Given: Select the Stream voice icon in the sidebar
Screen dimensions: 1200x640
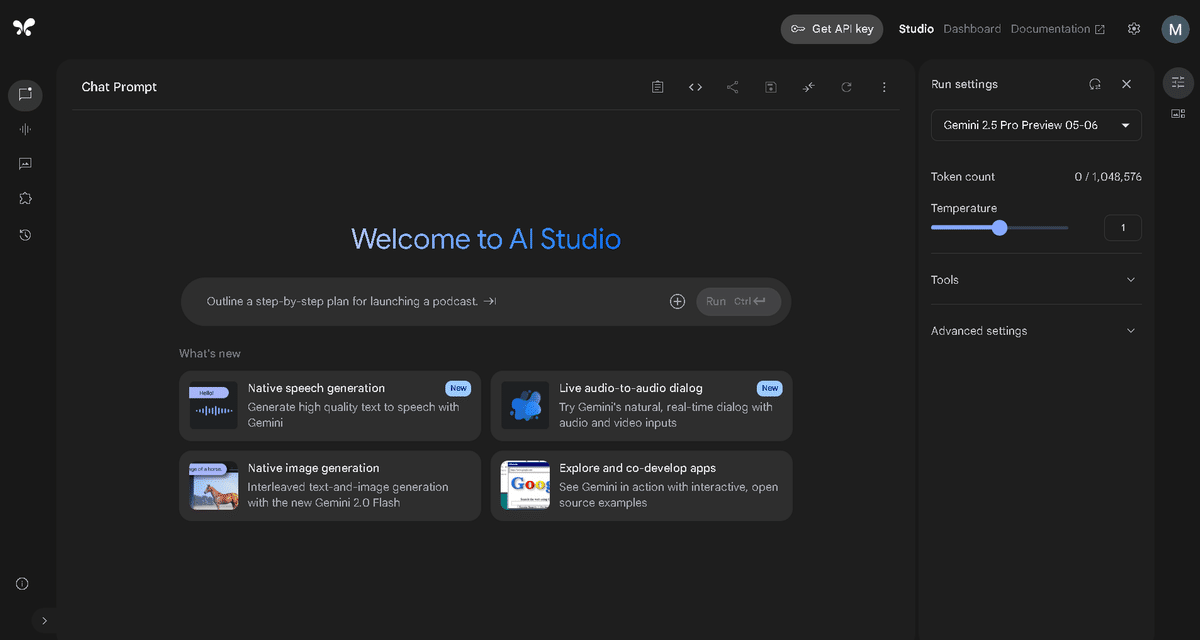Looking at the screenshot, I should (x=24, y=128).
